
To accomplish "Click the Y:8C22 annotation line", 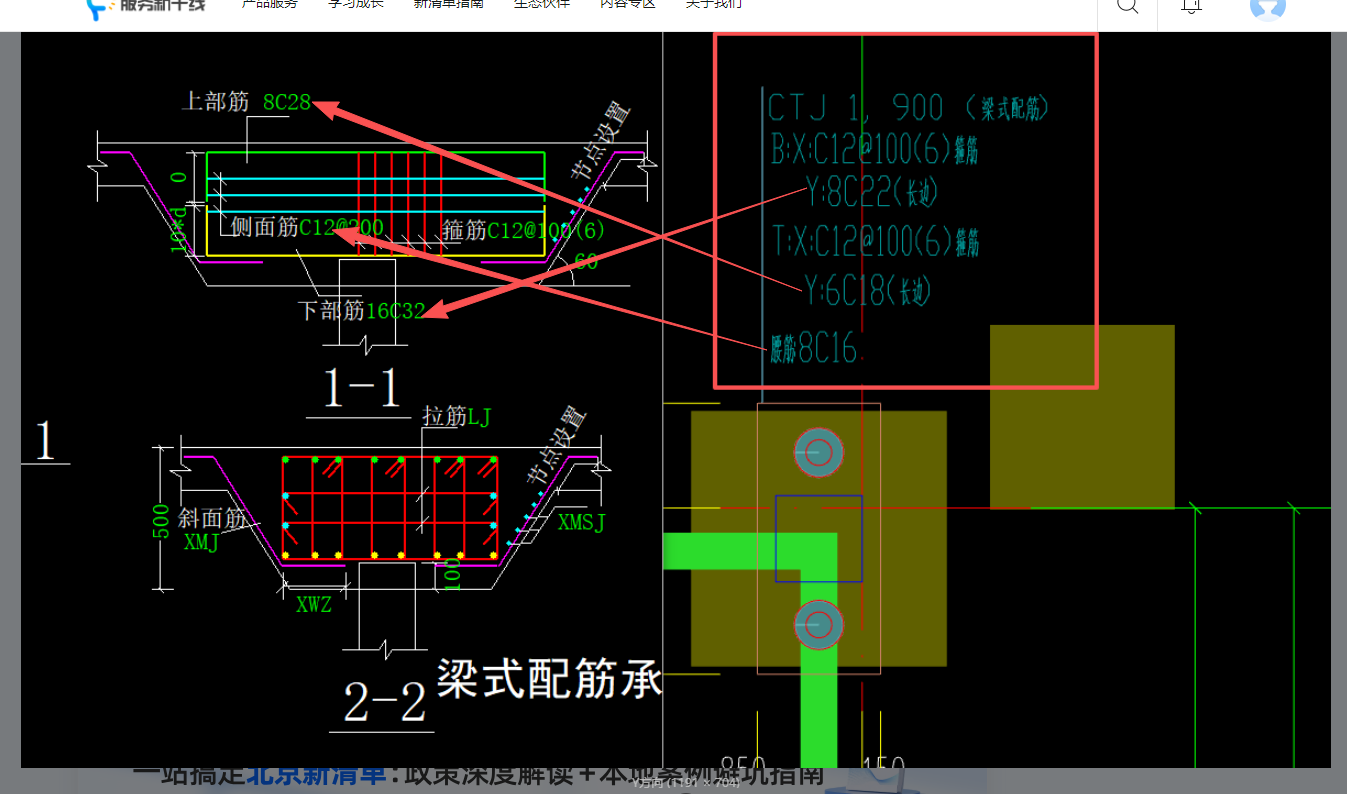I will coord(872,190).
